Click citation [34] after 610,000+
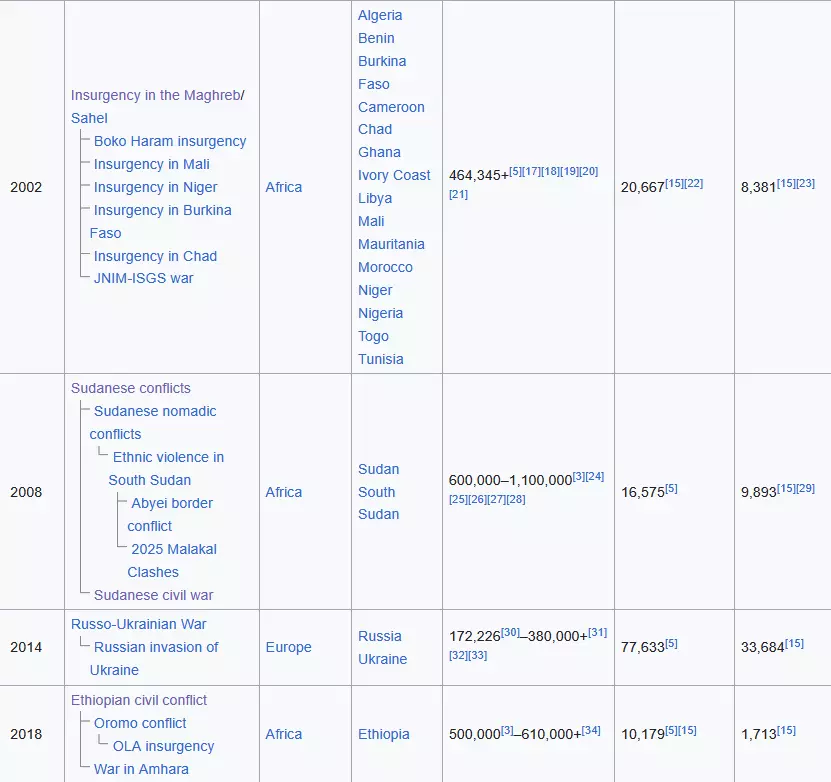 (591, 731)
